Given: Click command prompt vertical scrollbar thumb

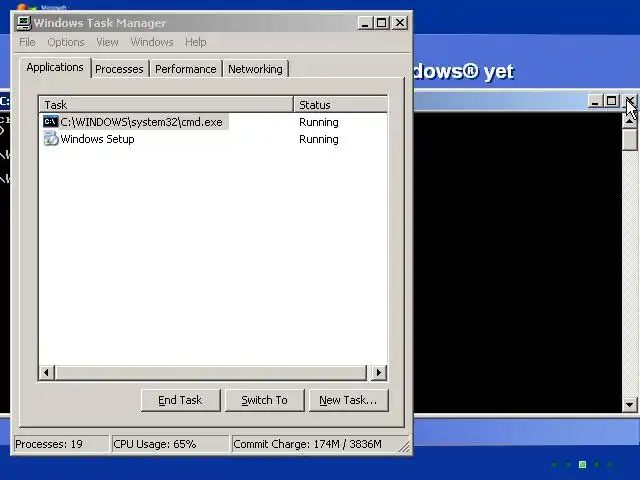Looking at the screenshot, I should point(630,139).
